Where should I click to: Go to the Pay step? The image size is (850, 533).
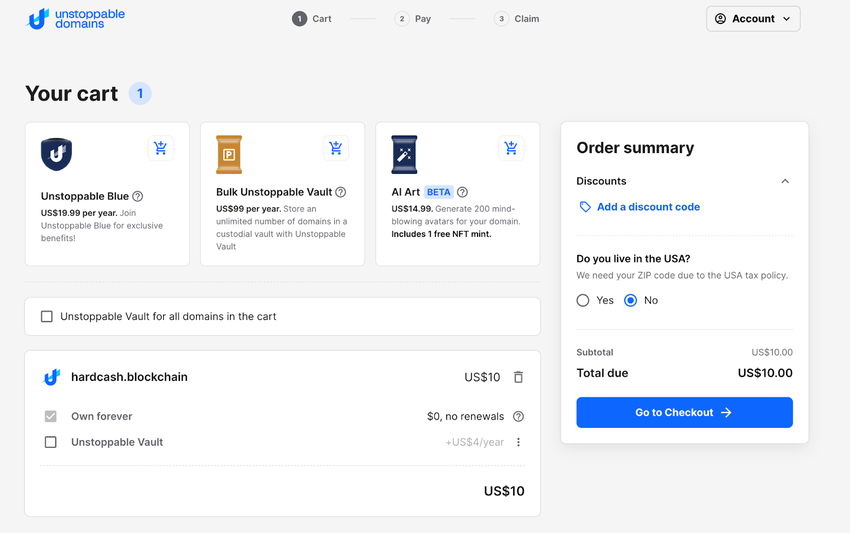pyautogui.click(x=413, y=19)
